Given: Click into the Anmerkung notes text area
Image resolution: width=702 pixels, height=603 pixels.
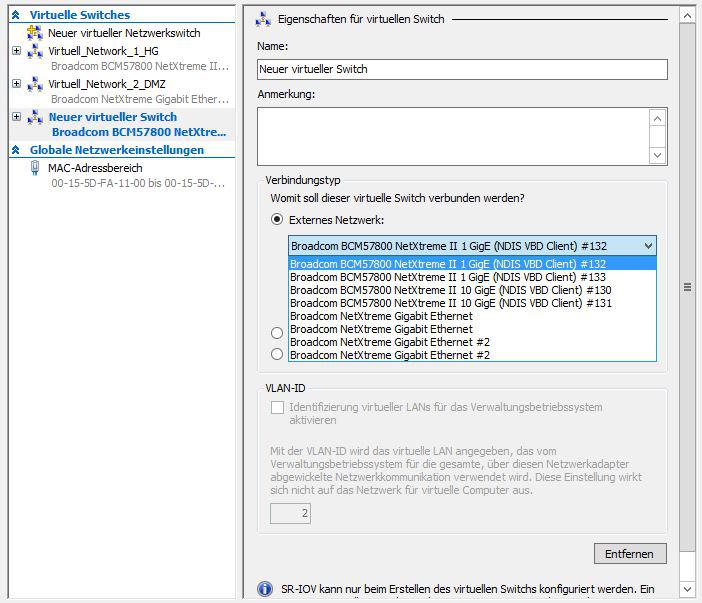Looking at the screenshot, I should 453,137.
